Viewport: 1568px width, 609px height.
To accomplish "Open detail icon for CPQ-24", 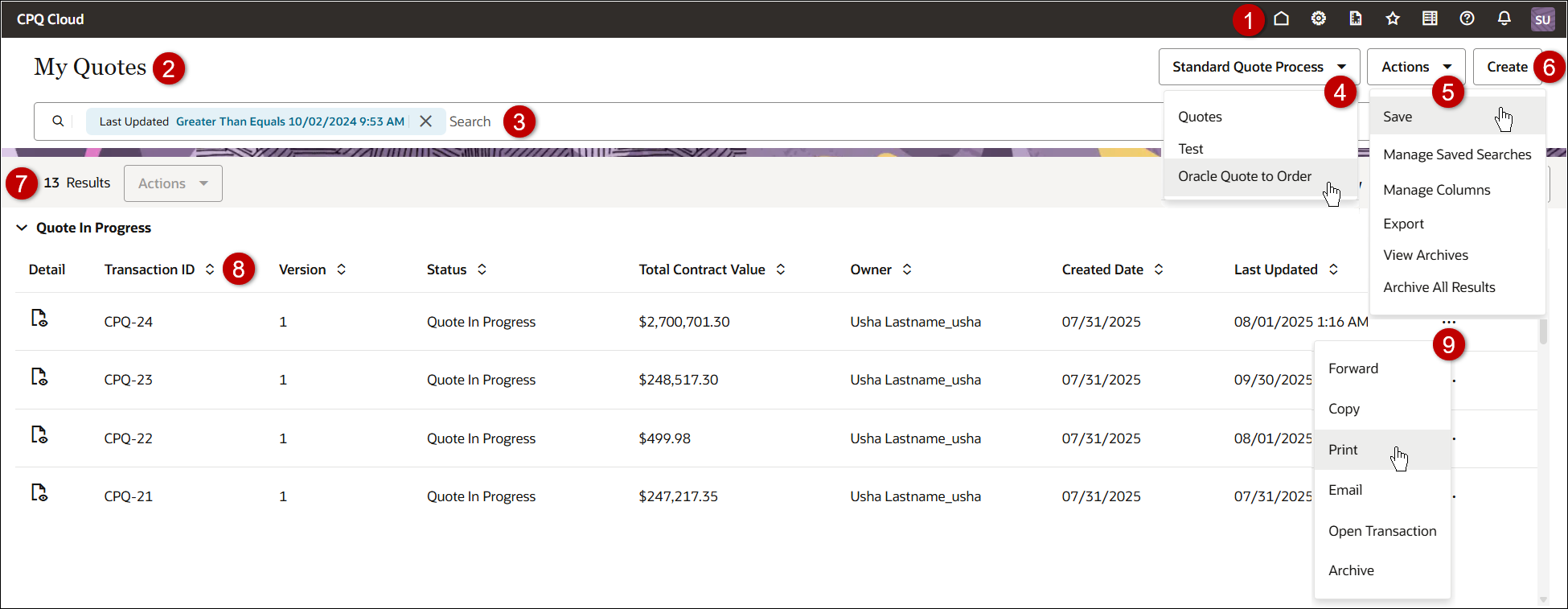I will pyautogui.click(x=39, y=319).
